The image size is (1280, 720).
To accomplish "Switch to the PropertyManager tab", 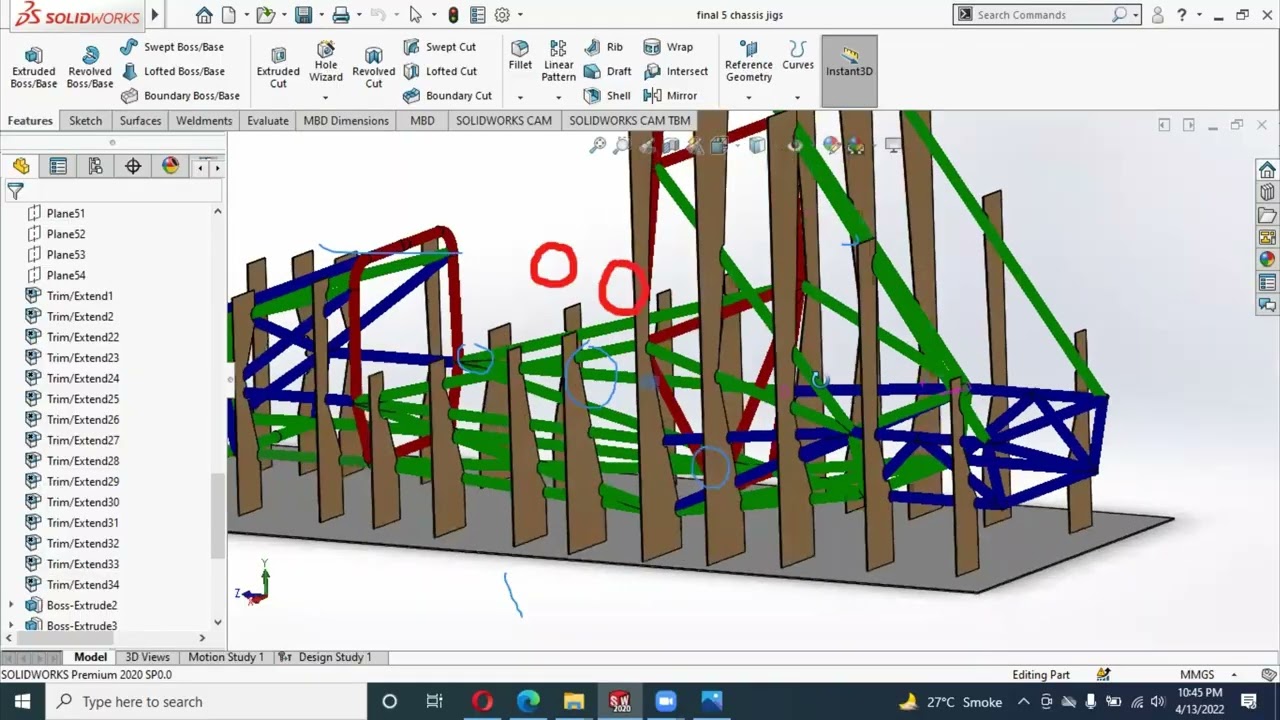I will click(58, 167).
